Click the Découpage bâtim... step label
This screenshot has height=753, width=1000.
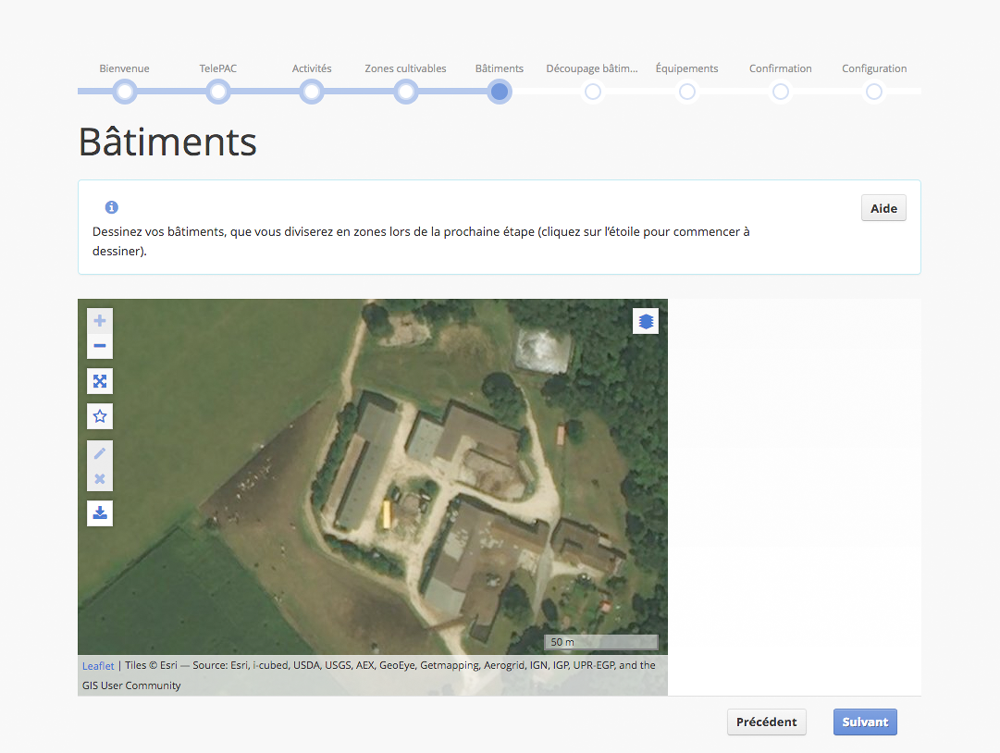coord(592,68)
